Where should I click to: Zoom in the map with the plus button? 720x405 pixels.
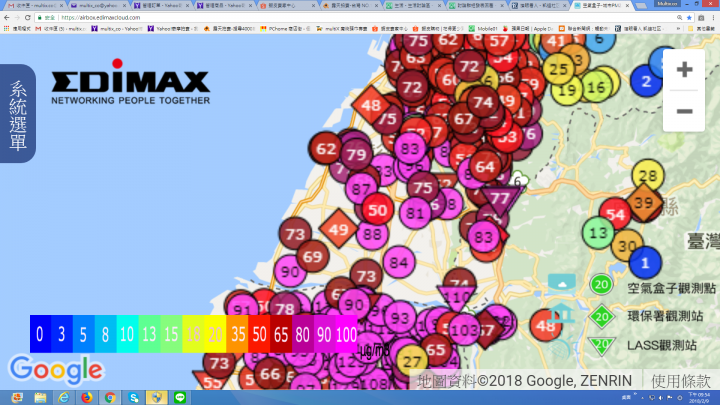pyautogui.click(x=684, y=70)
